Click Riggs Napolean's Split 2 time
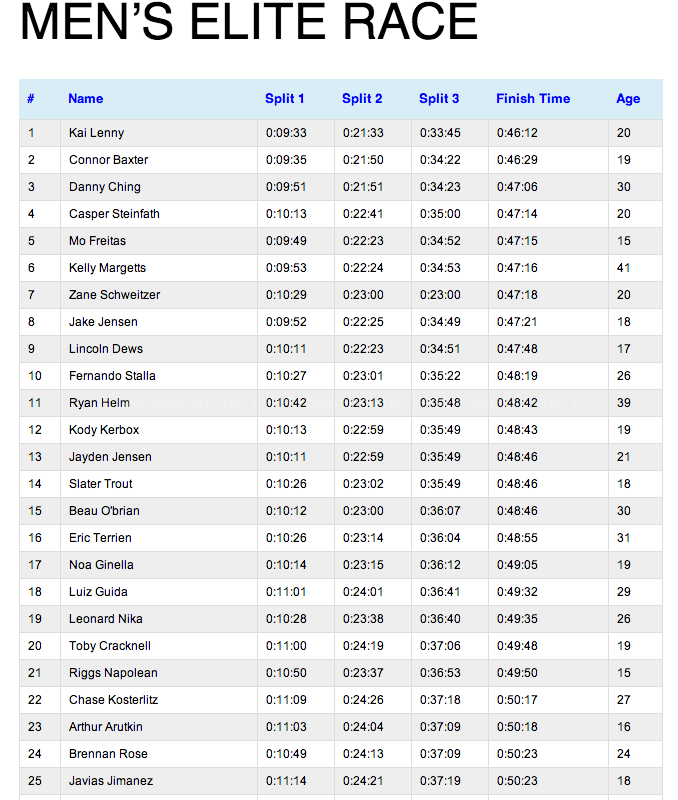Viewport: 678px width, 800px height. point(363,673)
